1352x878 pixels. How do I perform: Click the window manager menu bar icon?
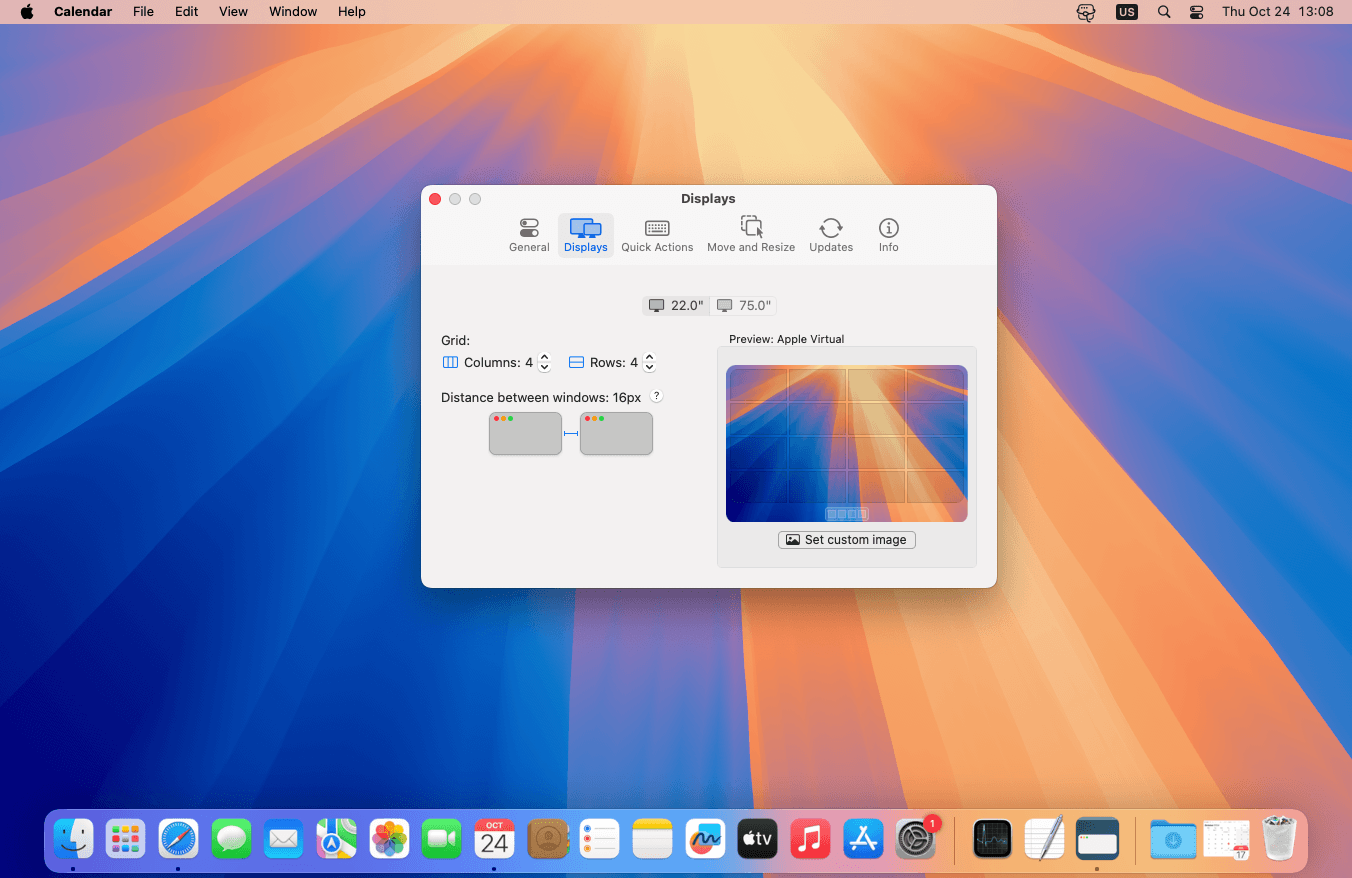1086,12
